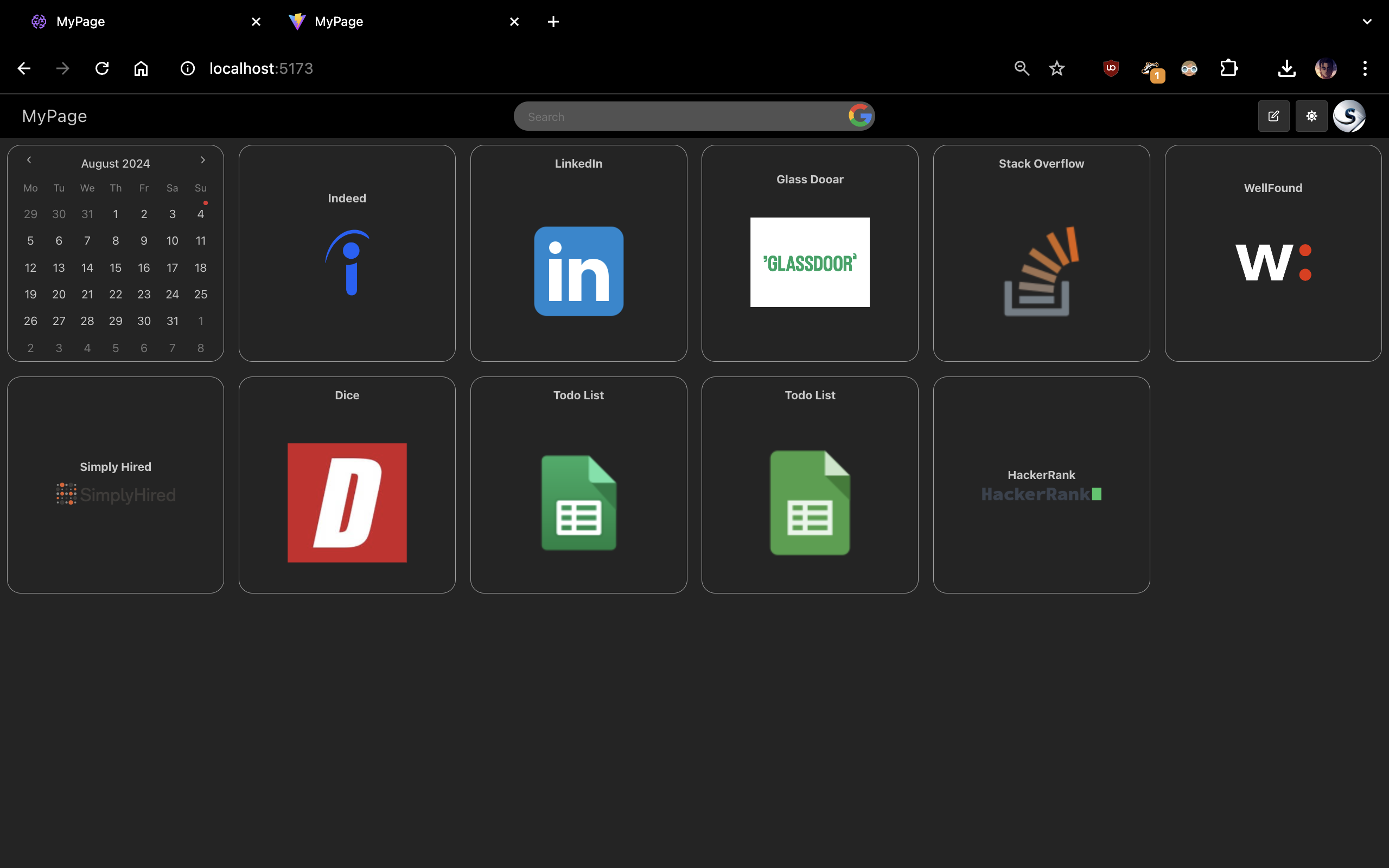This screenshot has width=1389, height=868.
Task: Open the Glassdoor shortcut
Action: [x=810, y=262]
